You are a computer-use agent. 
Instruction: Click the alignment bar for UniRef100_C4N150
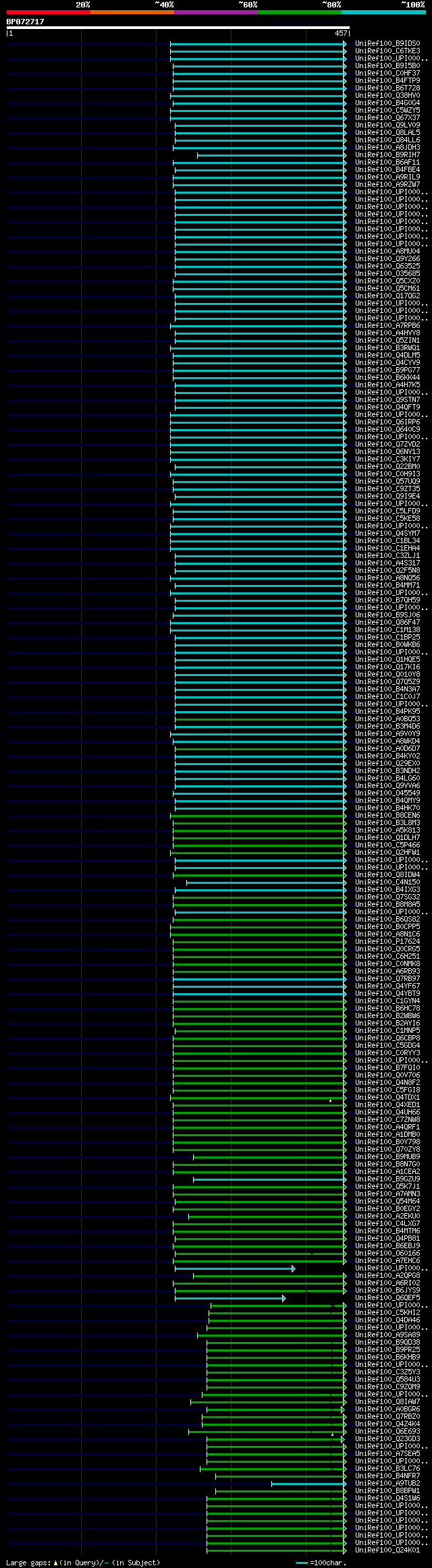[266, 883]
